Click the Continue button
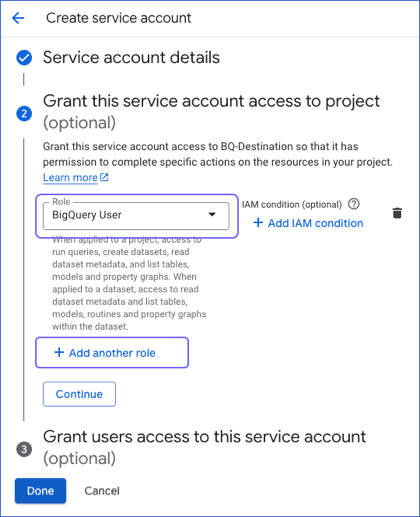This screenshot has height=517, width=420. click(79, 394)
